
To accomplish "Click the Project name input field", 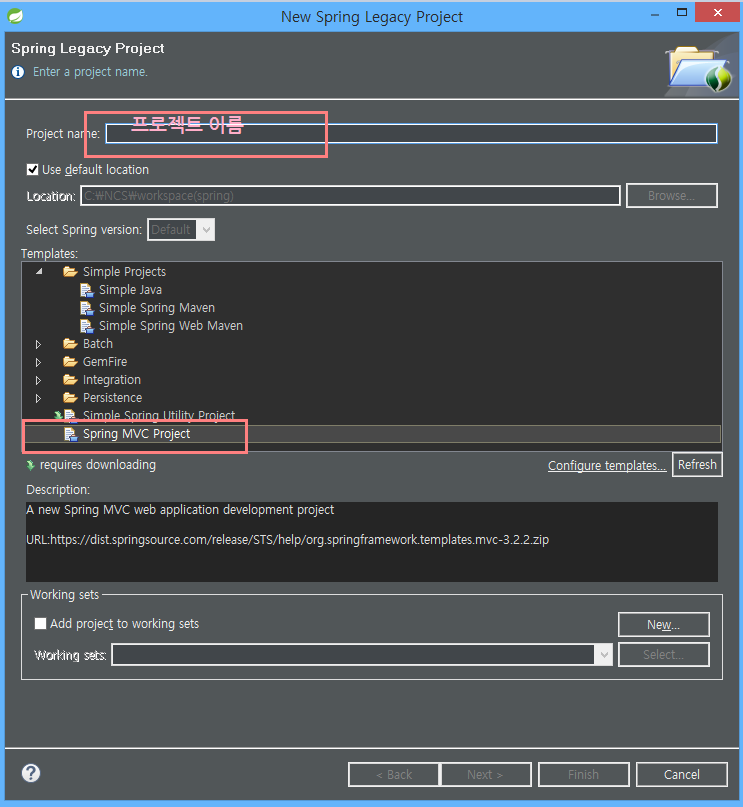I will 411,134.
